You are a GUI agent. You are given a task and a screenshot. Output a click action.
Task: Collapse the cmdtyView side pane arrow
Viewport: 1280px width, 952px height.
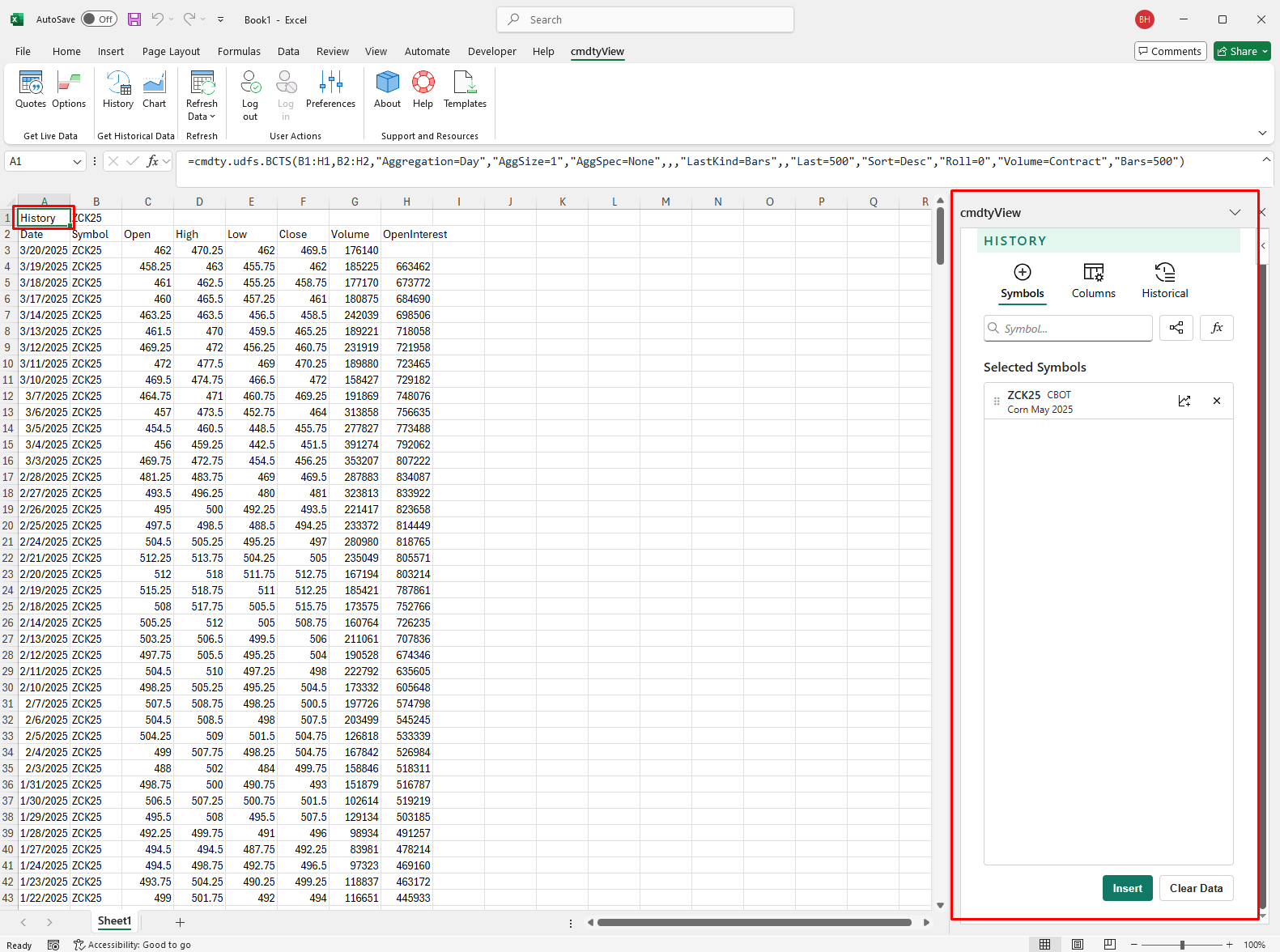pyautogui.click(x=1263, y=245)
